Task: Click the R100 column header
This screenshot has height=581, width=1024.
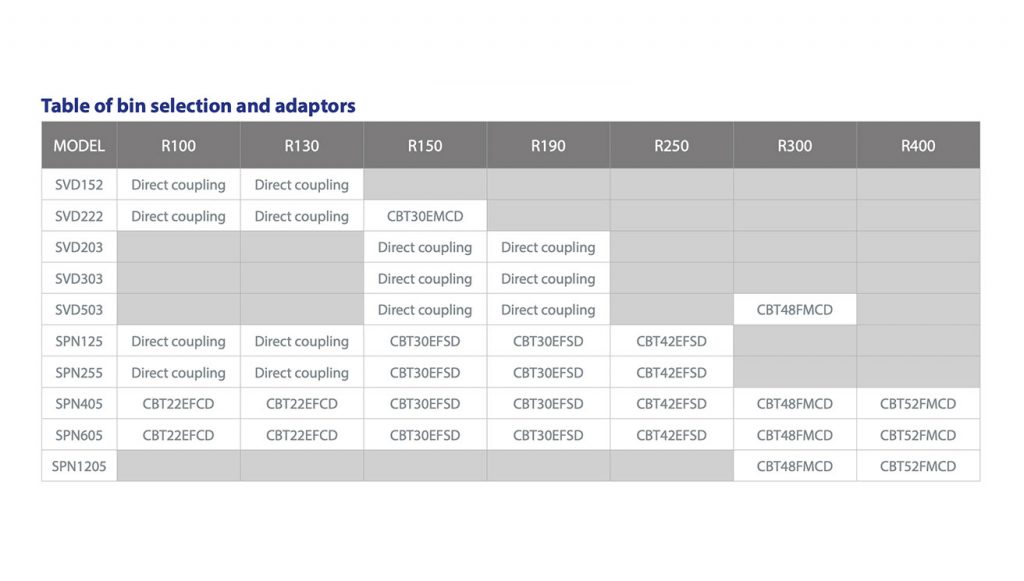Action: click(x=178, y=146)
